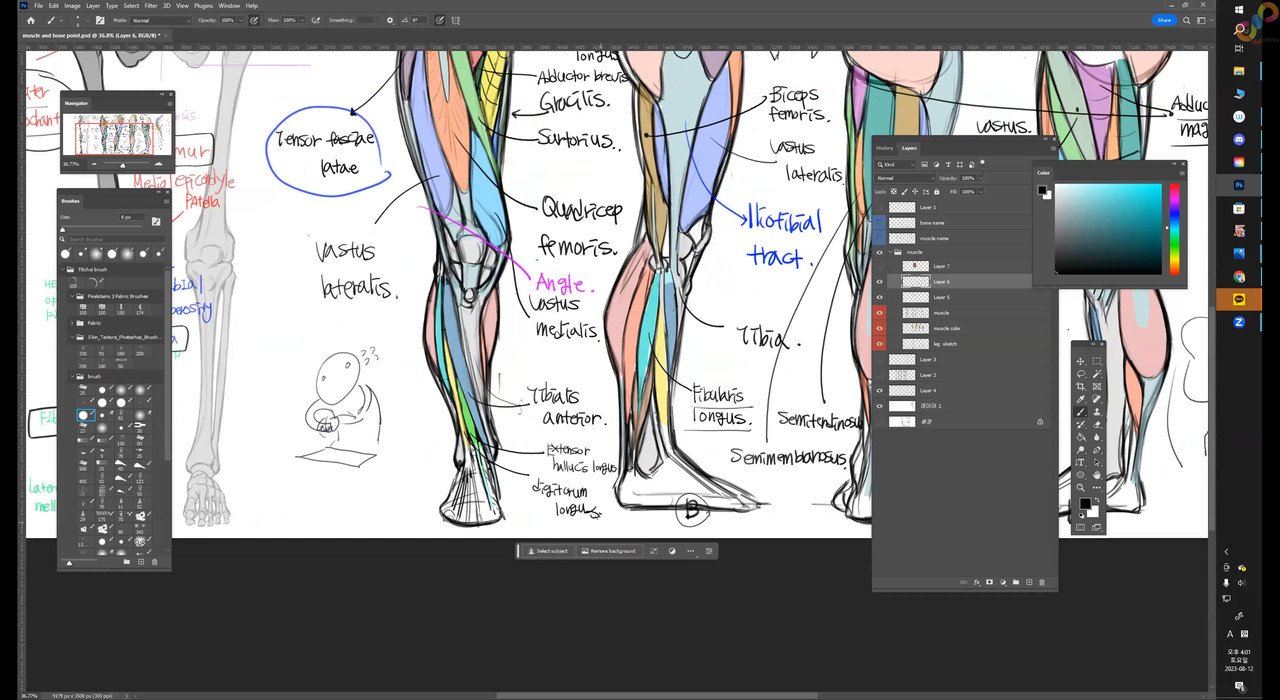Image resolution: width=1280 pixels, height=700 pixels.
Task: Open the Filter menu
Action: pos(151,5)
